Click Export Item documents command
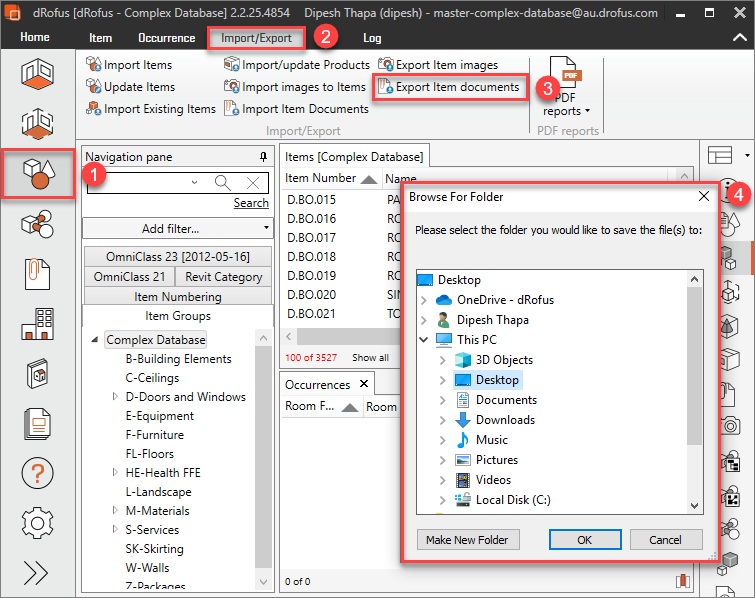The width and height of the screenshot is (755, 598). point(448,87)
